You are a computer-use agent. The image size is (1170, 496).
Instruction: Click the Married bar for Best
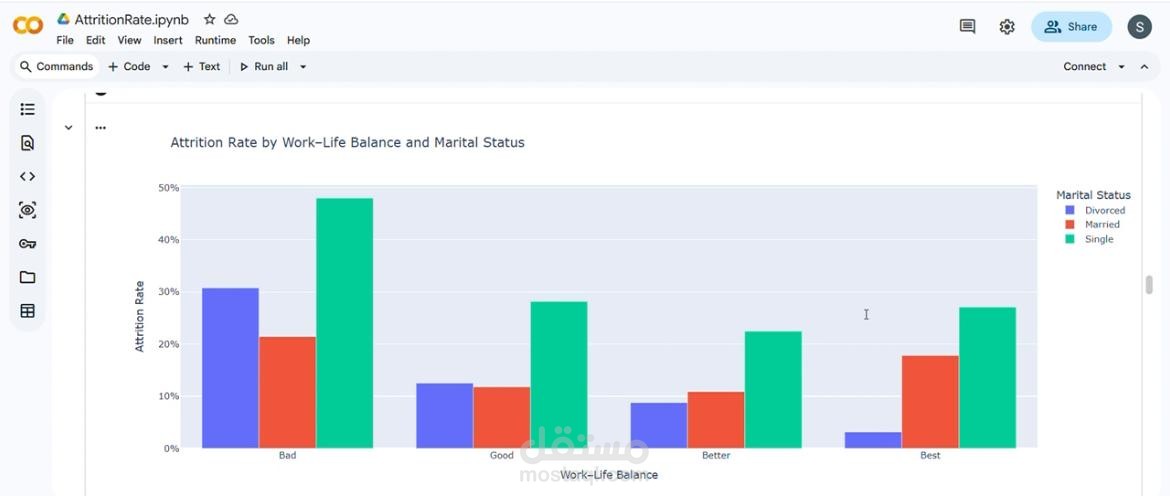pos(930,402)
